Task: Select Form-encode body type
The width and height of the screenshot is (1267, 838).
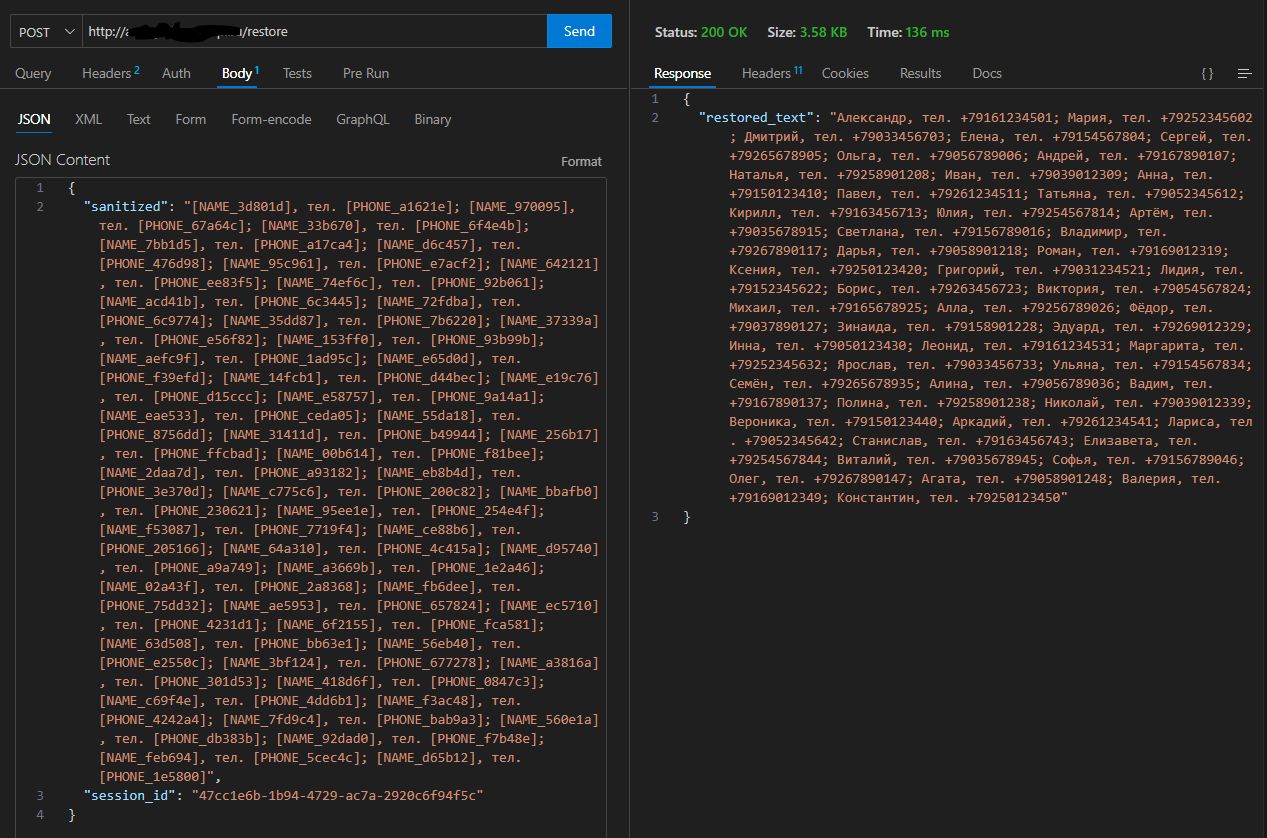Action: pos(271,120)
